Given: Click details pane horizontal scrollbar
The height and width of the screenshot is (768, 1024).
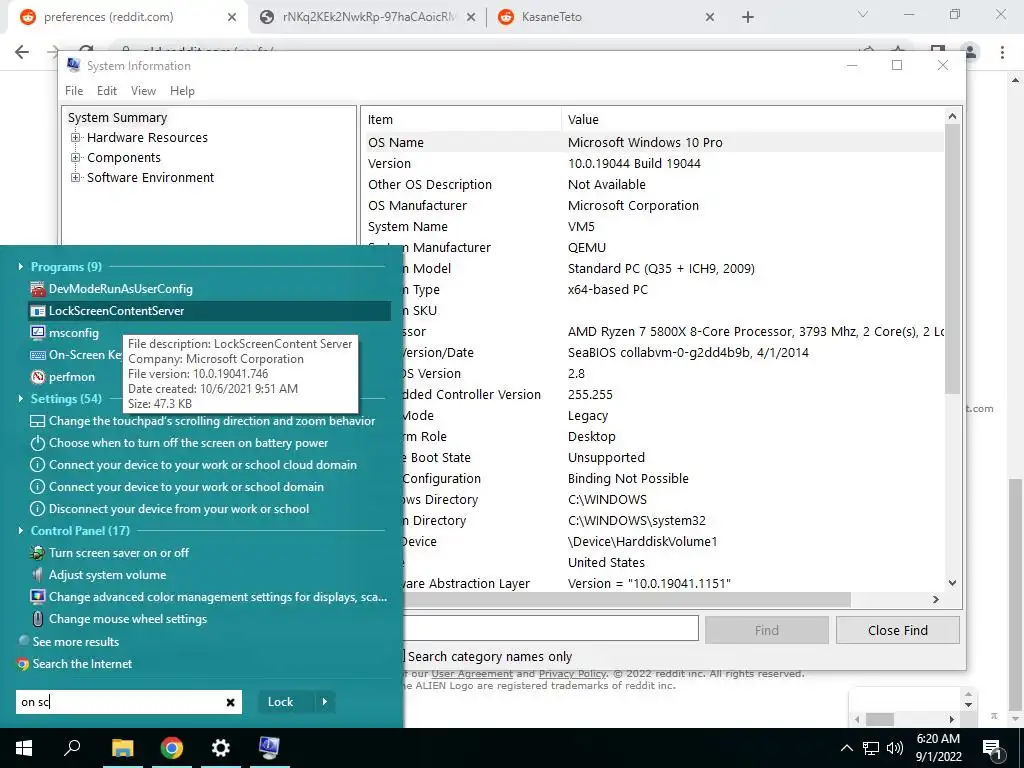Looking at the screenshot, I should coord(628,599).
